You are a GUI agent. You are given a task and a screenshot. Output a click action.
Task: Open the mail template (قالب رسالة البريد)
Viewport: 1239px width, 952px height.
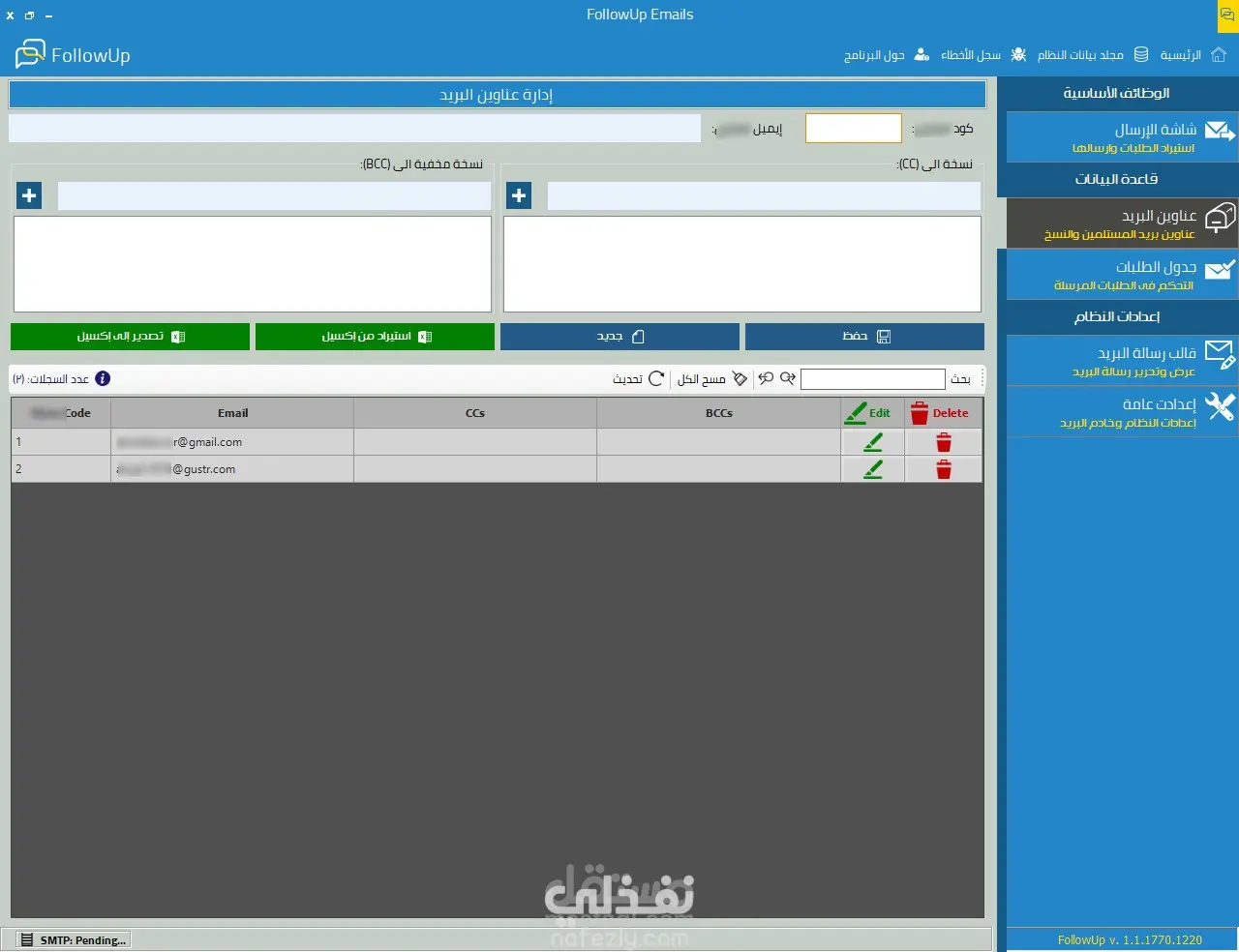[x=1122, y=361]
